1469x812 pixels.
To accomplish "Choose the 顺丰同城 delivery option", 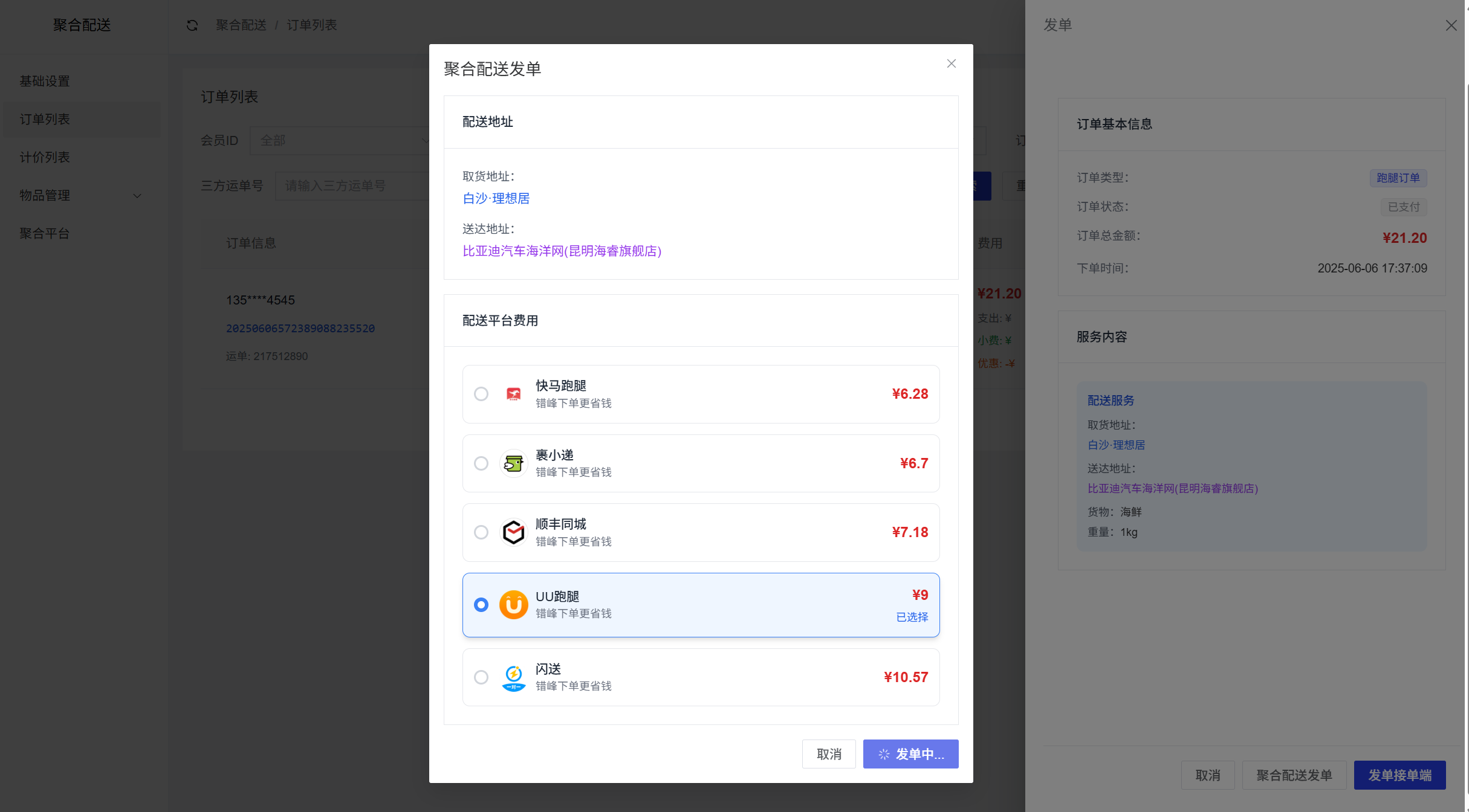I will [481, 532].
